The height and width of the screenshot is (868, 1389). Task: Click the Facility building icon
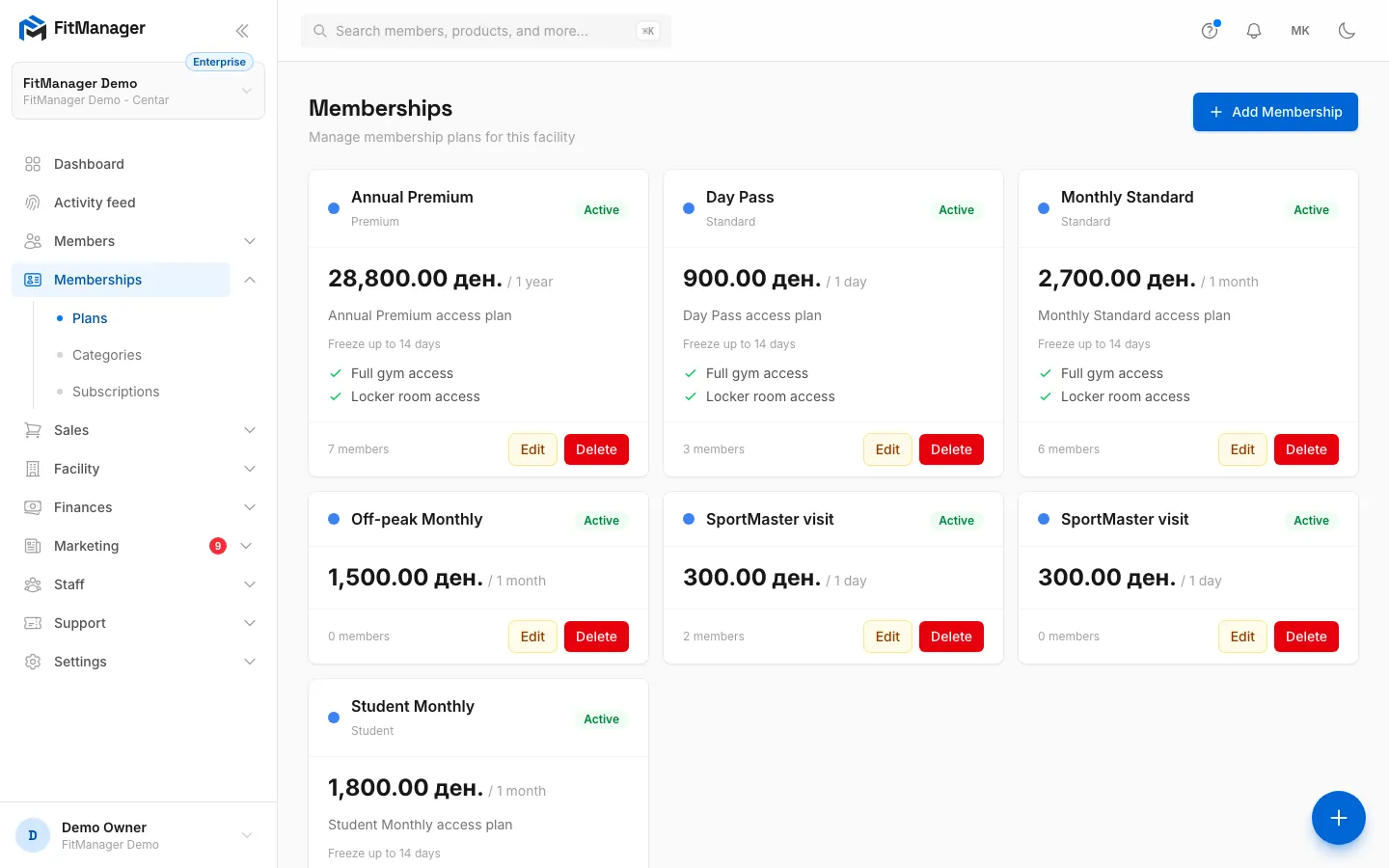coord(33,469)
